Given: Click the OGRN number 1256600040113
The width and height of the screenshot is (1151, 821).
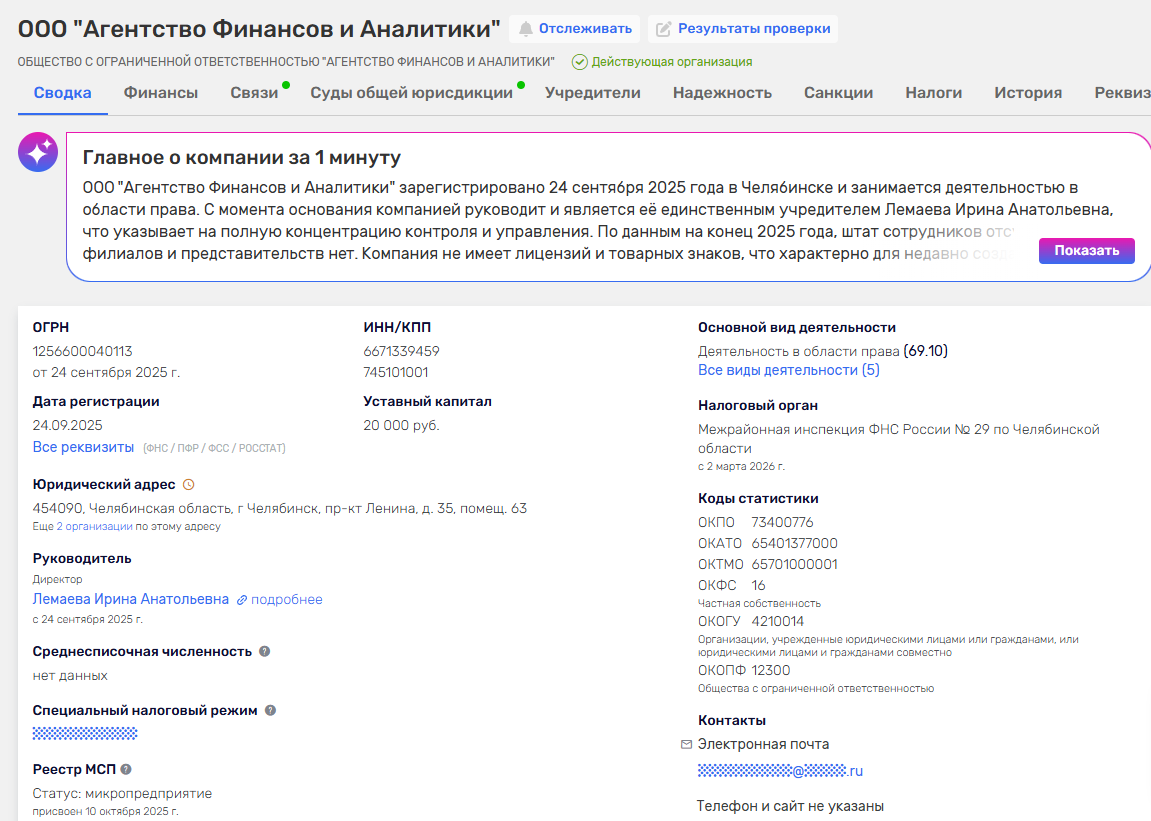Looking at the screenshot, I should 82,352.
